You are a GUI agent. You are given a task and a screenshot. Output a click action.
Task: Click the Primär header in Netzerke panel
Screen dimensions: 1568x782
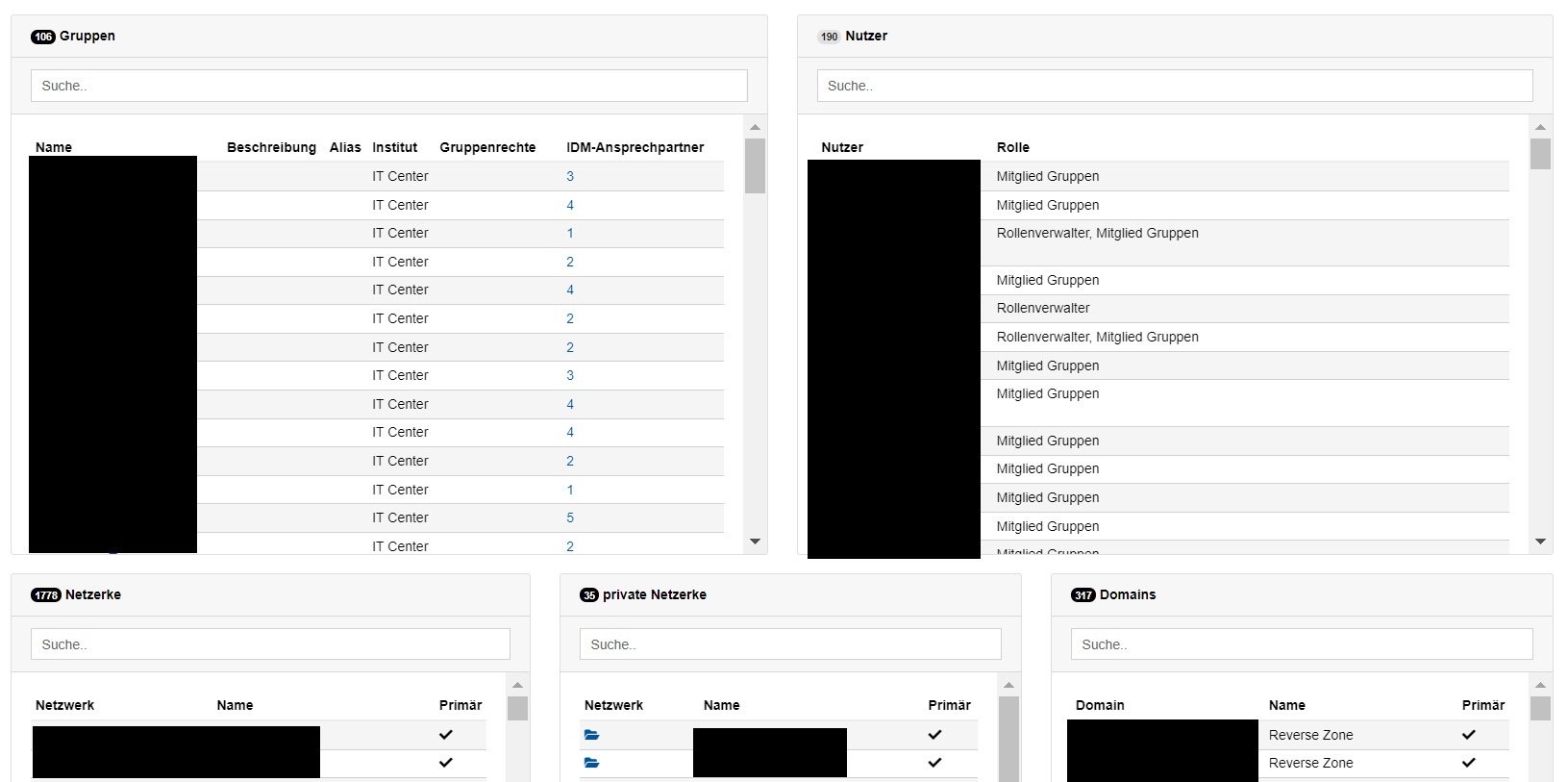(460, 705)
